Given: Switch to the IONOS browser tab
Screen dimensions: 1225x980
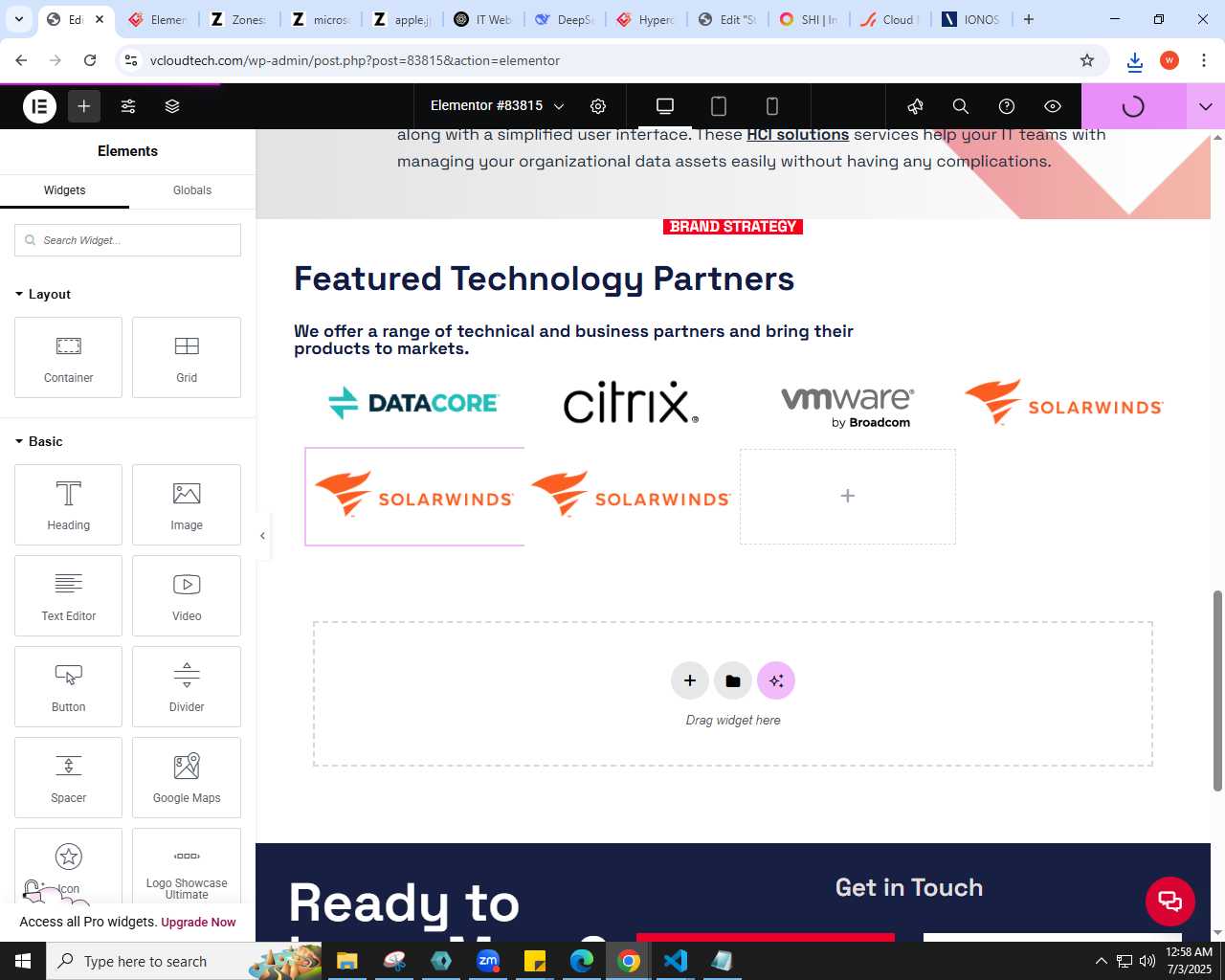Looking at the screenshot, I should click(x=971, y=19).
